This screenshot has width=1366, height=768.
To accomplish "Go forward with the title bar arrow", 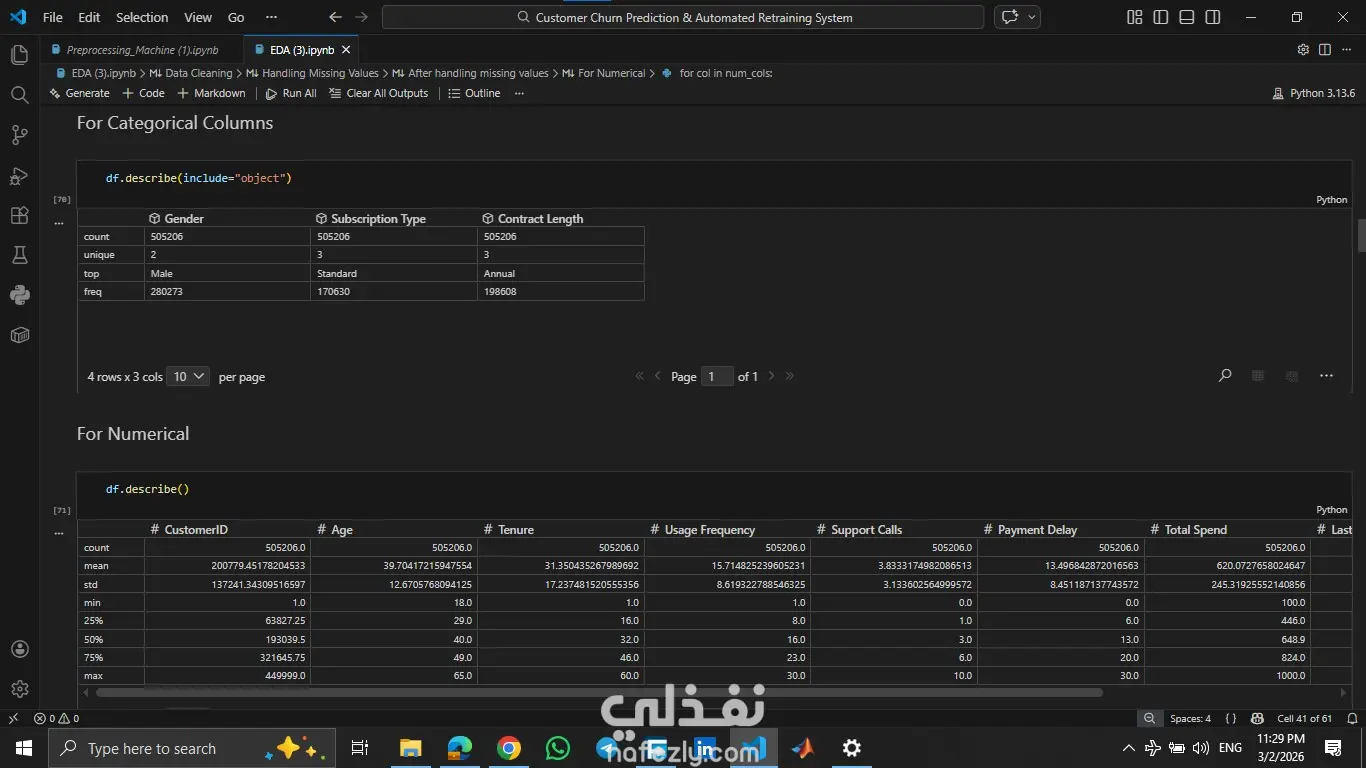I will [362, 17].
